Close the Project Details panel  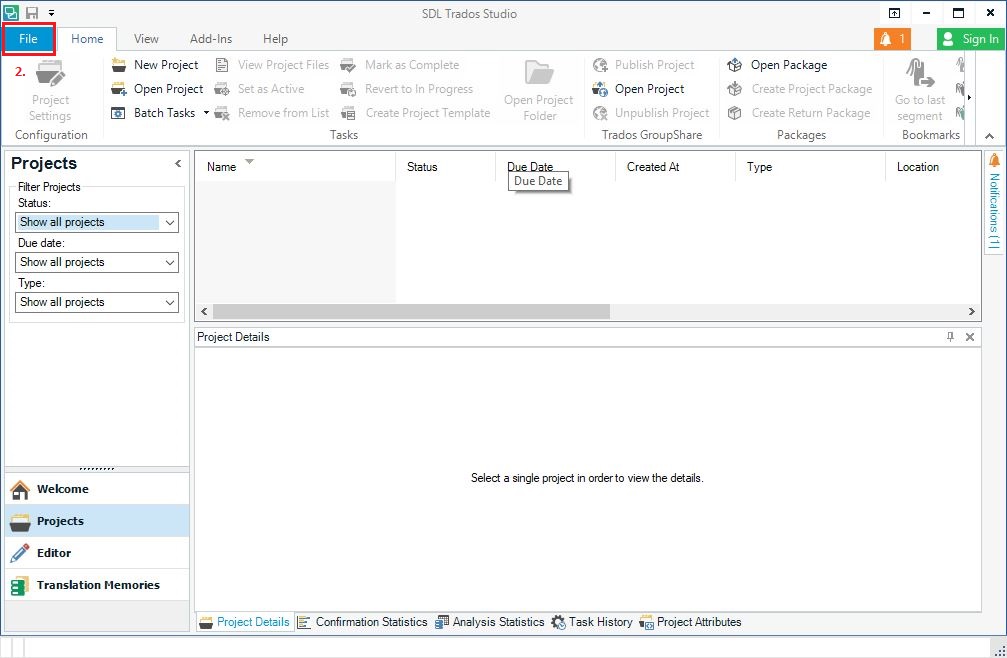[x=970, y=336]
